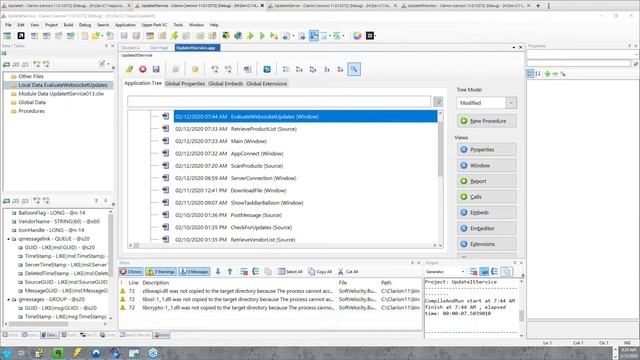Click the Window view button

coord(487,166)
